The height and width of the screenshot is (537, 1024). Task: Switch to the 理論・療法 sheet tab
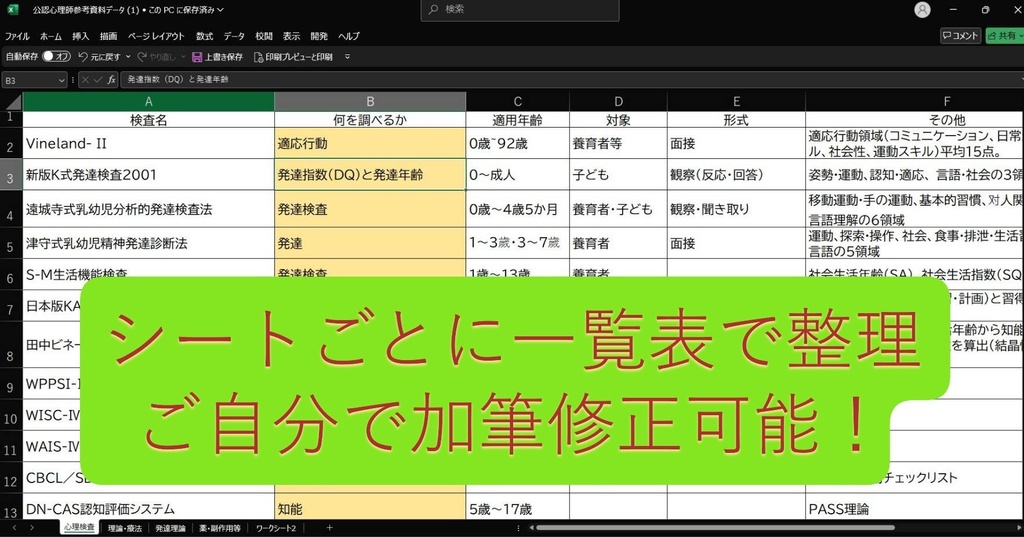coord(125,528)
